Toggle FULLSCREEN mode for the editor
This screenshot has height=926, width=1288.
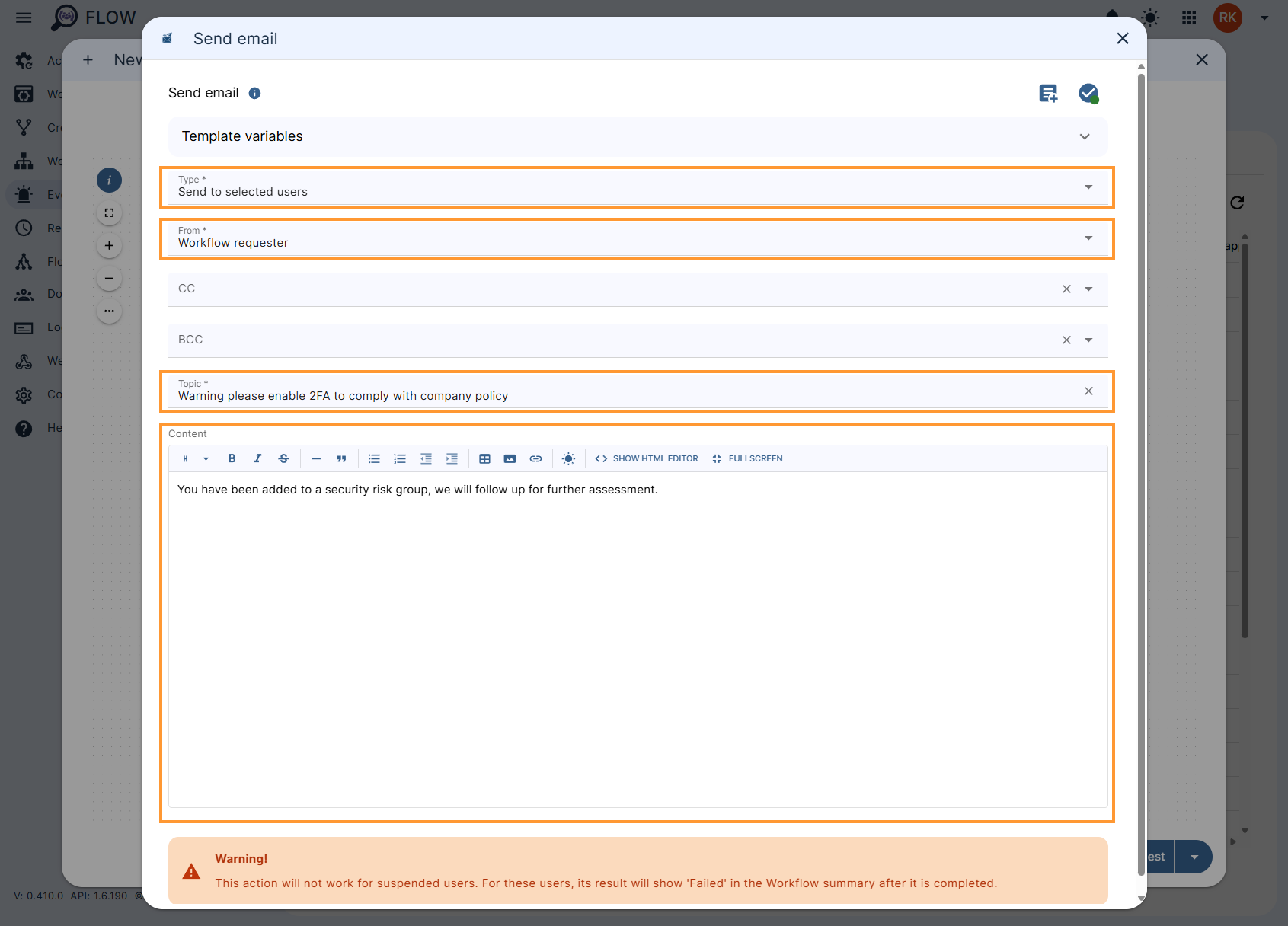pos(747,458)
